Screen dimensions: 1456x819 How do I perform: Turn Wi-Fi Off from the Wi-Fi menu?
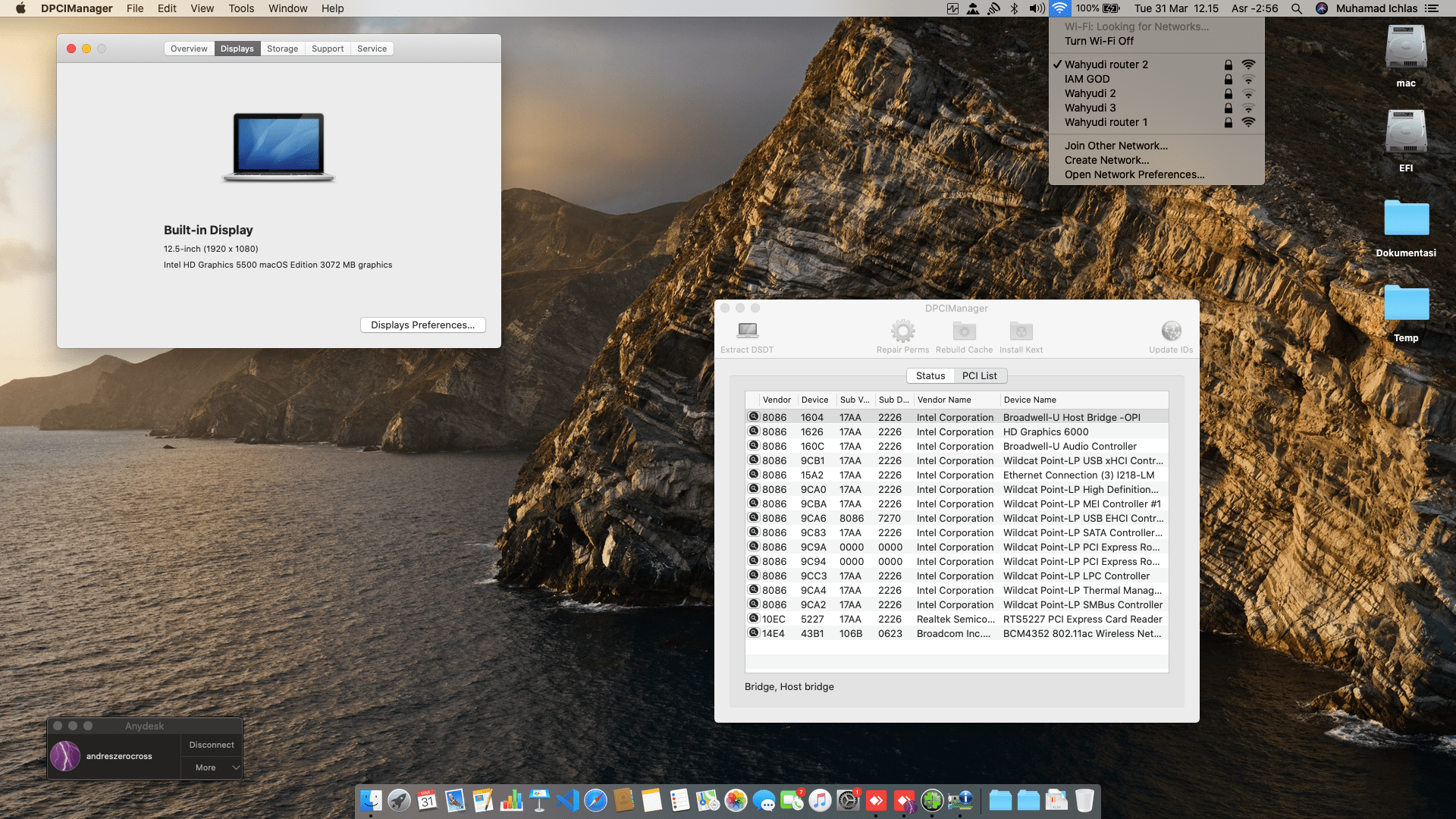[x=1099, y=41]
